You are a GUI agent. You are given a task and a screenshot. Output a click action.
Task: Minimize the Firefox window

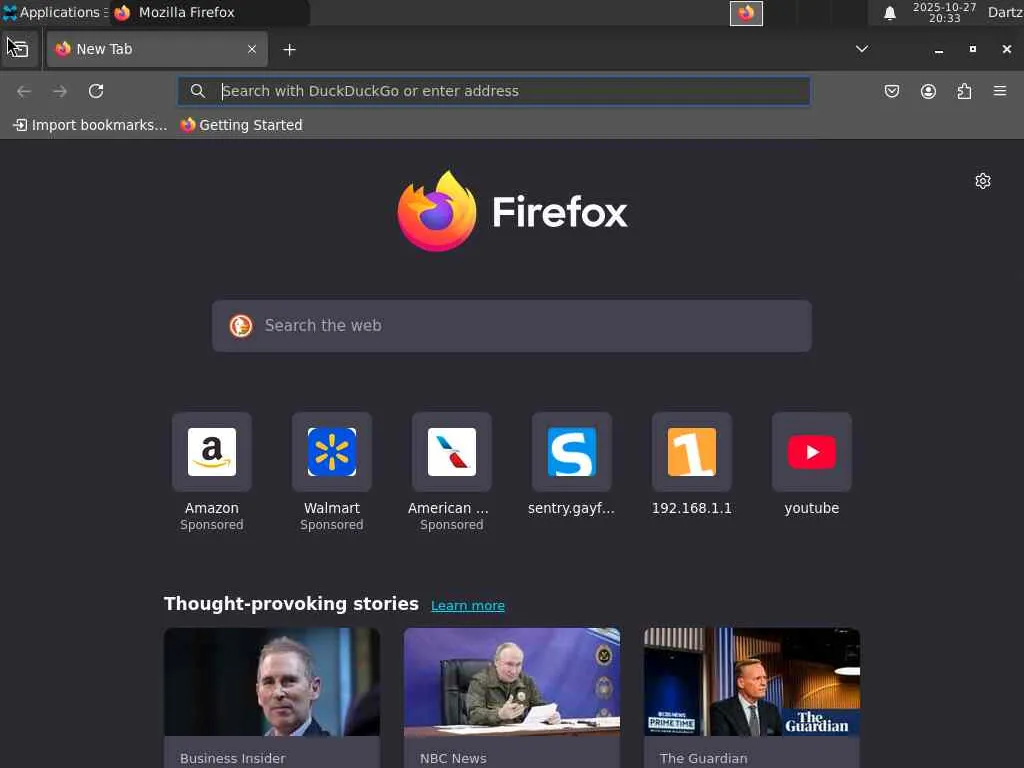point(939,50)
